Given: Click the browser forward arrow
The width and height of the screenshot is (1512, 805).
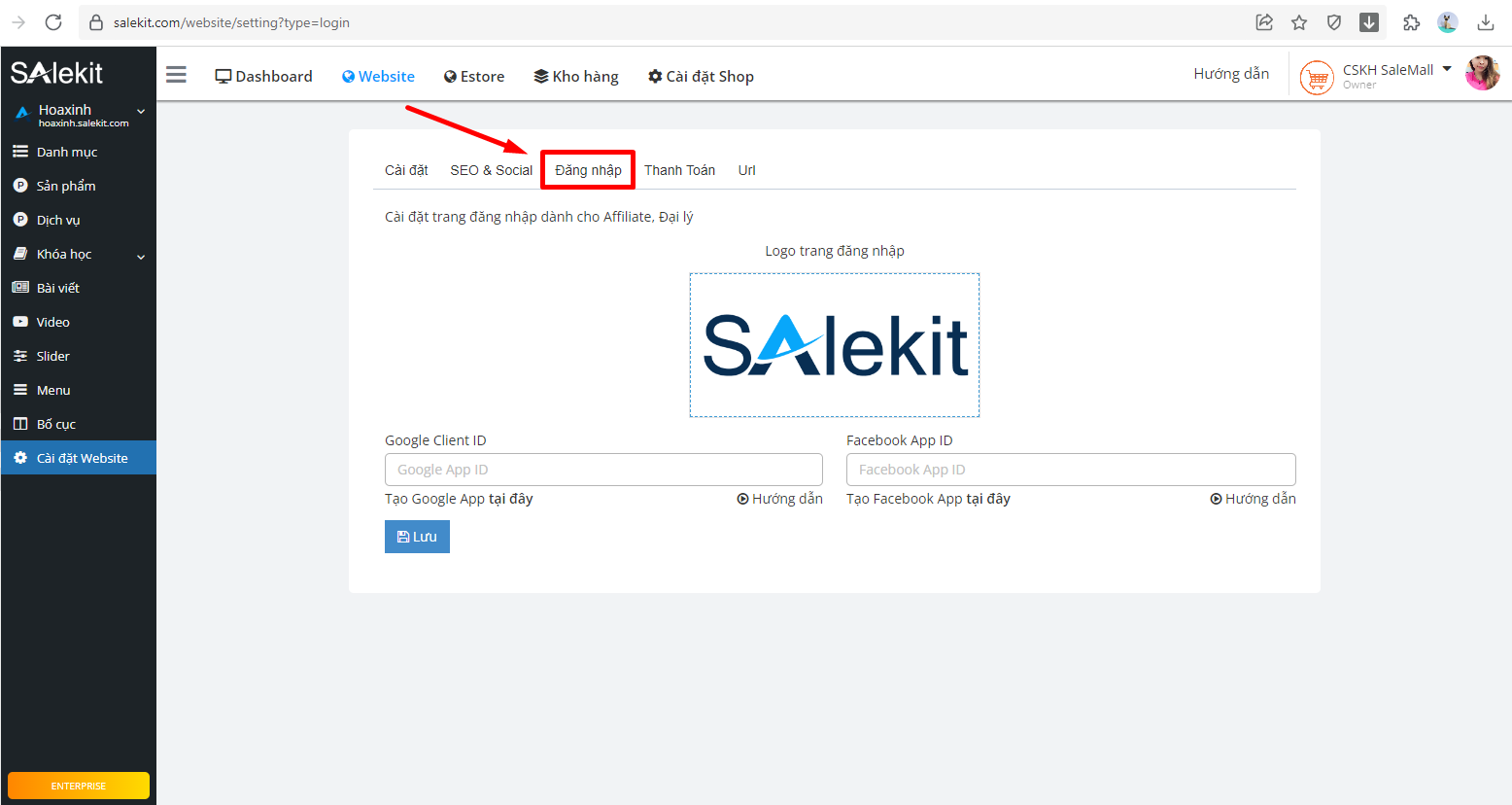Looking at the screenshot, I should (18, 22).
